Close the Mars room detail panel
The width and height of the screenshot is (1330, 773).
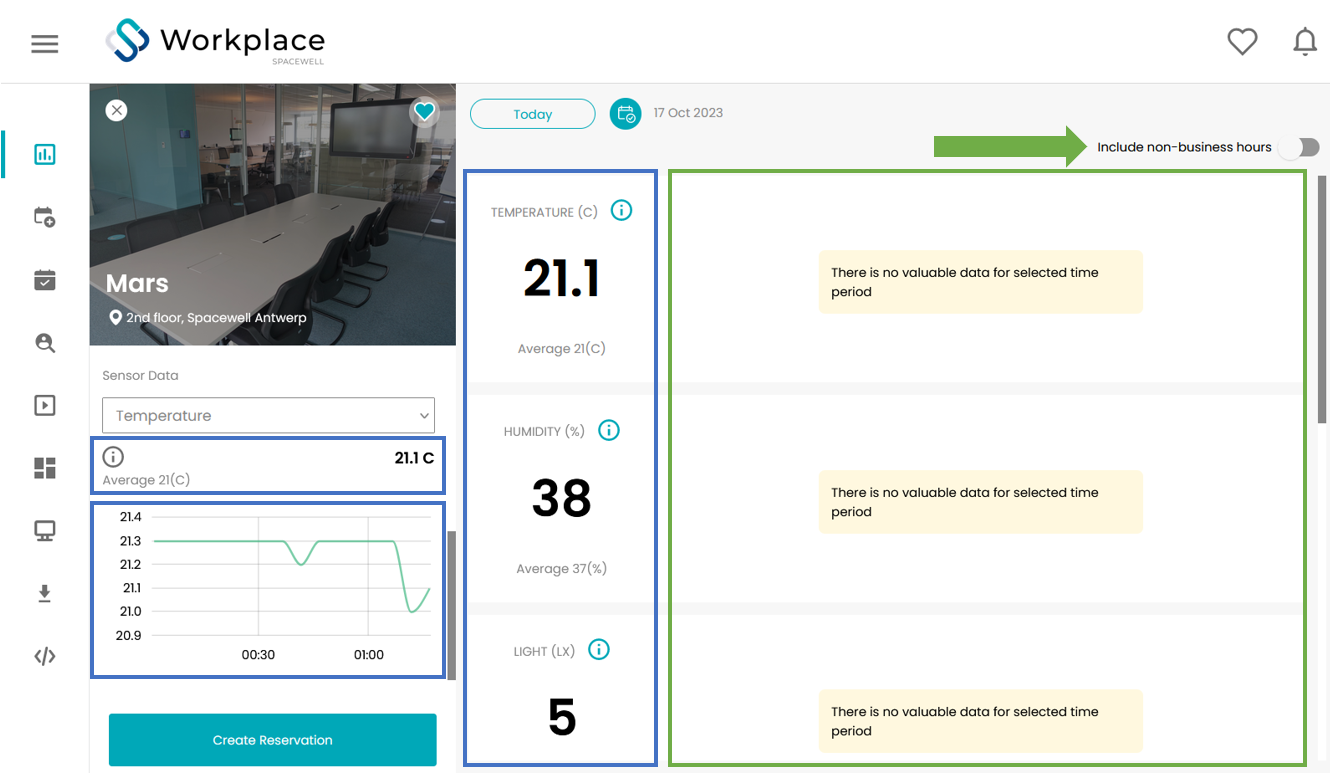117,110
